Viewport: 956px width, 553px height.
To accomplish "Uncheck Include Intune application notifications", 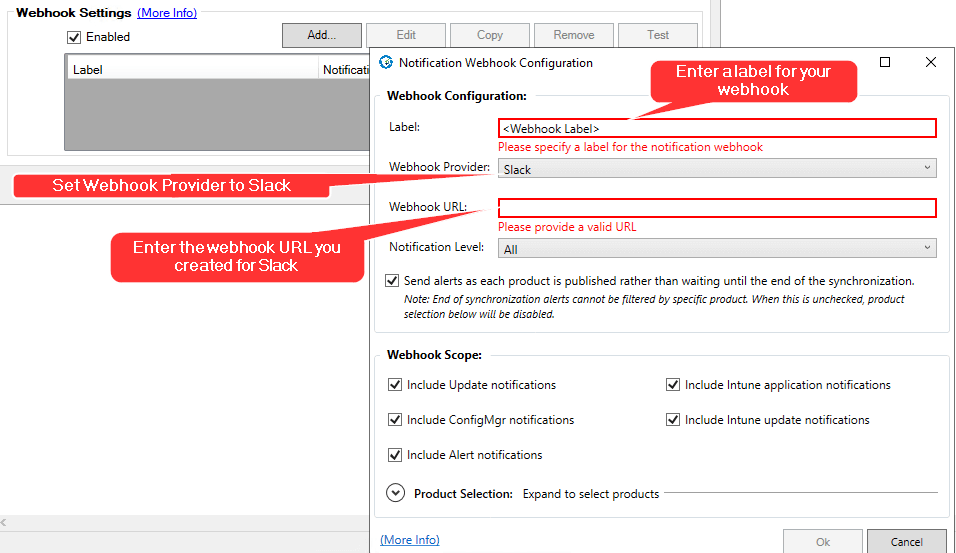I will (672, 385).
